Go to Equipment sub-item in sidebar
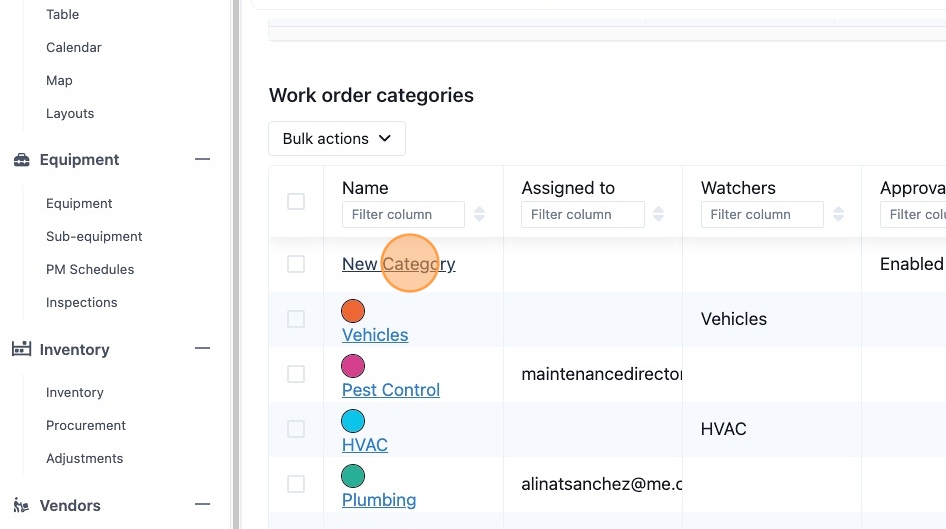Screen dimensions: 946x529 [x=79, y=203]
